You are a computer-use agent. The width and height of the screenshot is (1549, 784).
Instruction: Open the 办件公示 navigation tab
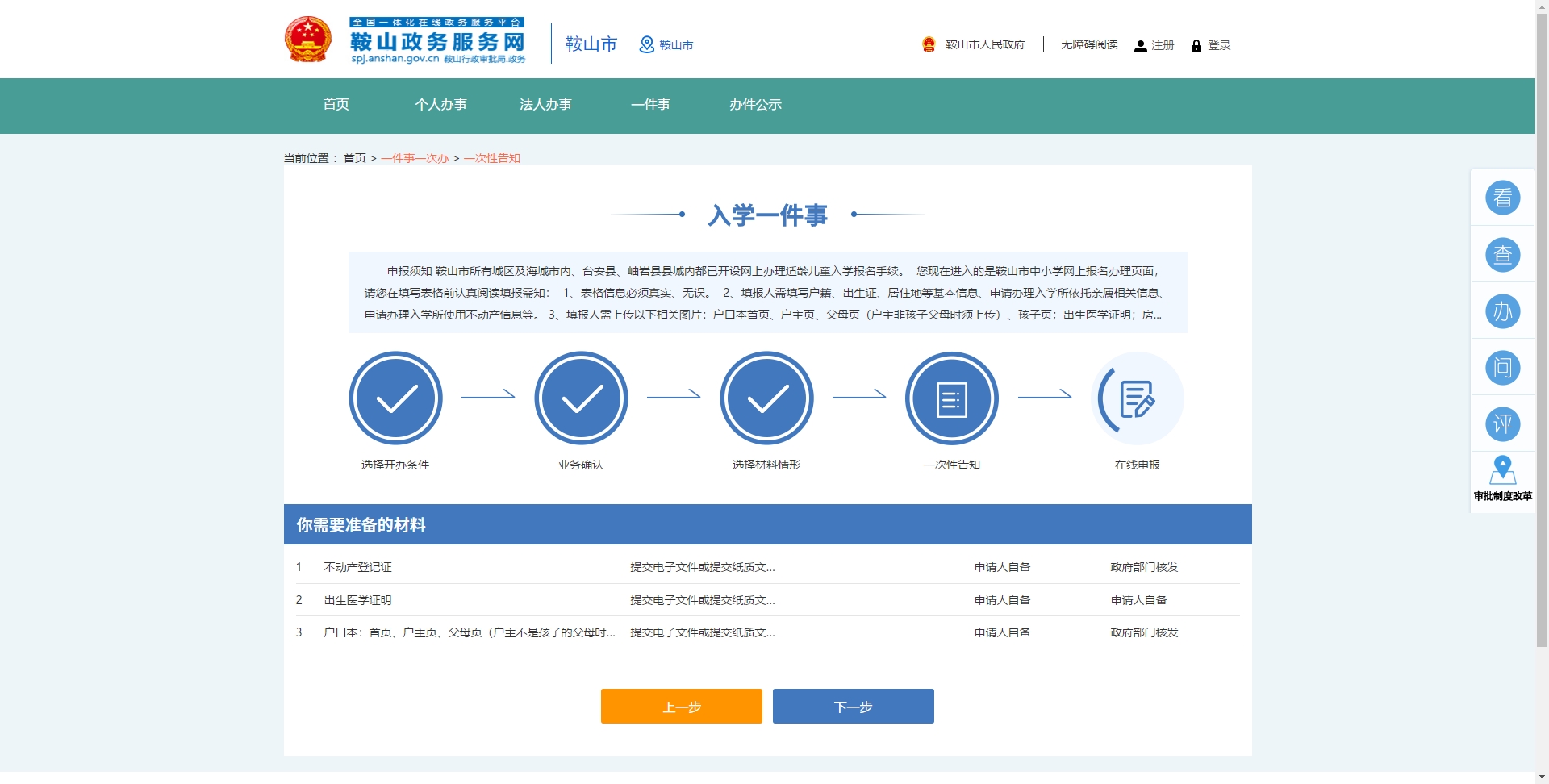coord(755,105)
